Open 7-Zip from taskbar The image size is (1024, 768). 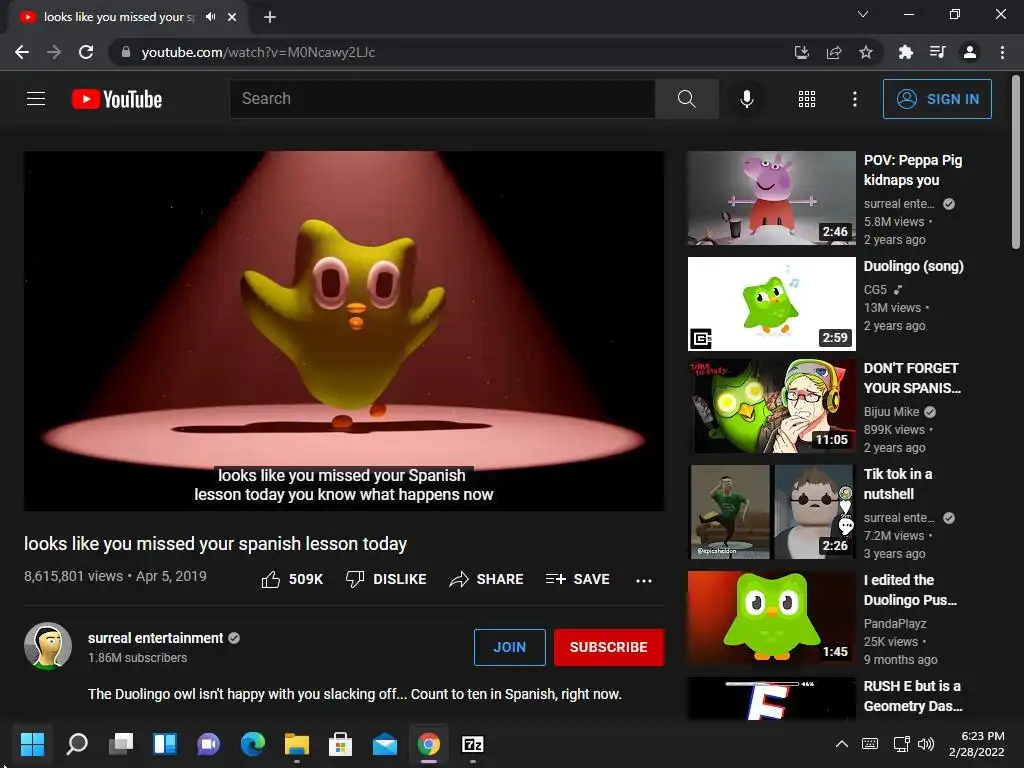click(x=473, y=744)
